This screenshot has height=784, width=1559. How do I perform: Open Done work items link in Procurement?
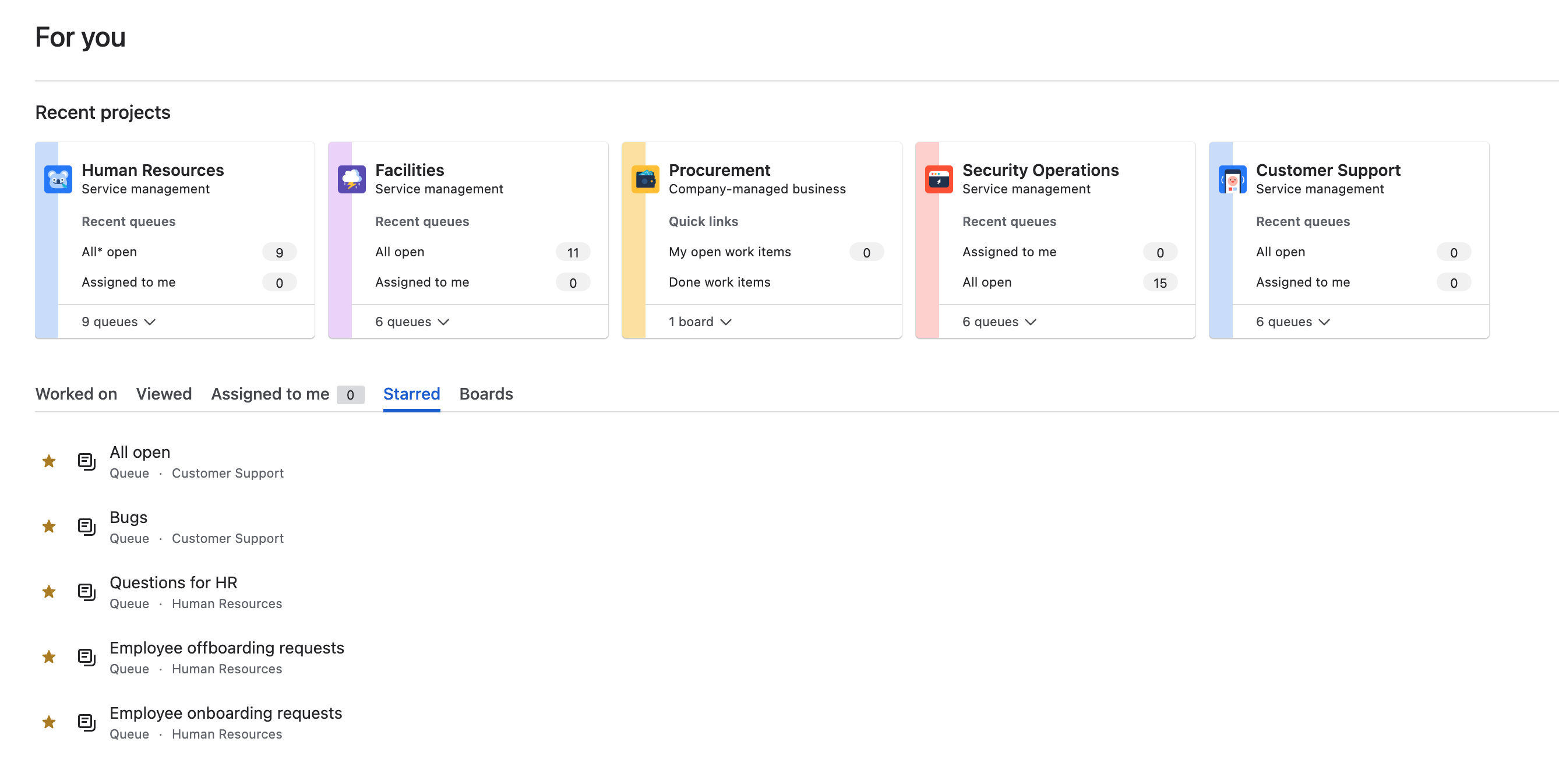point(719,282)
